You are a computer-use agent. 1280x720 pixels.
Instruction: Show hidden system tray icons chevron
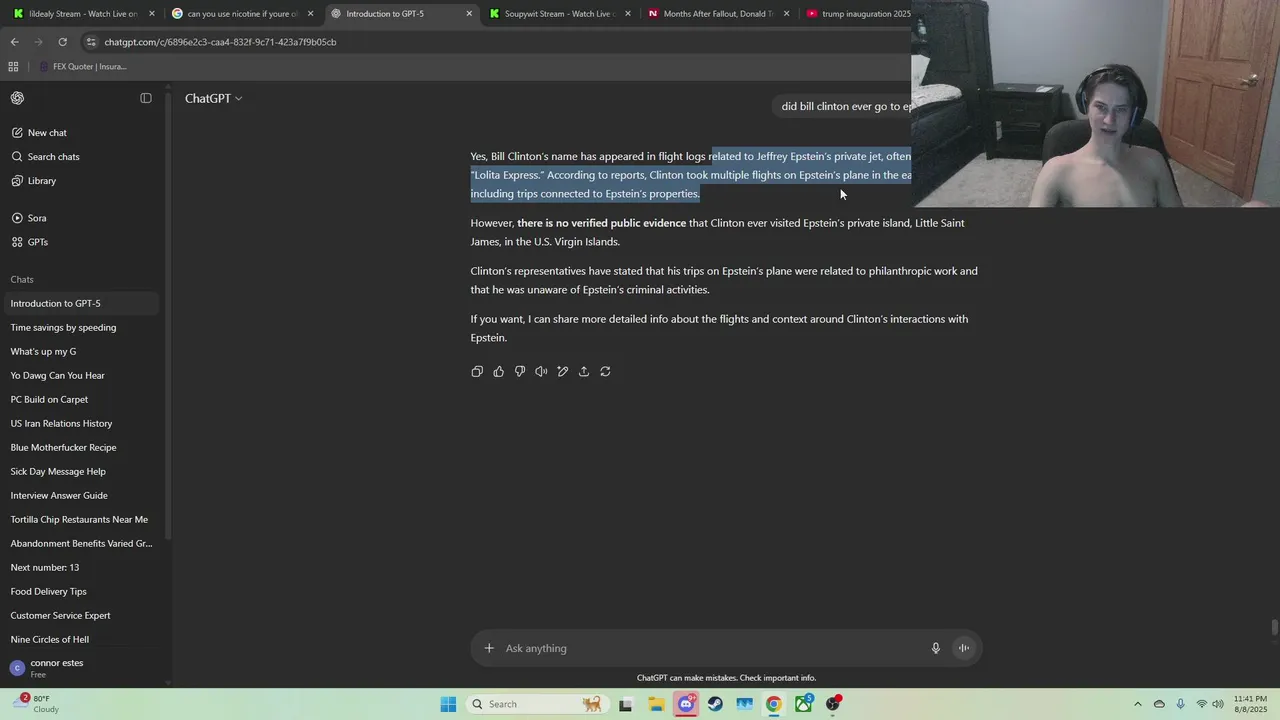[x=1138, y=704]
